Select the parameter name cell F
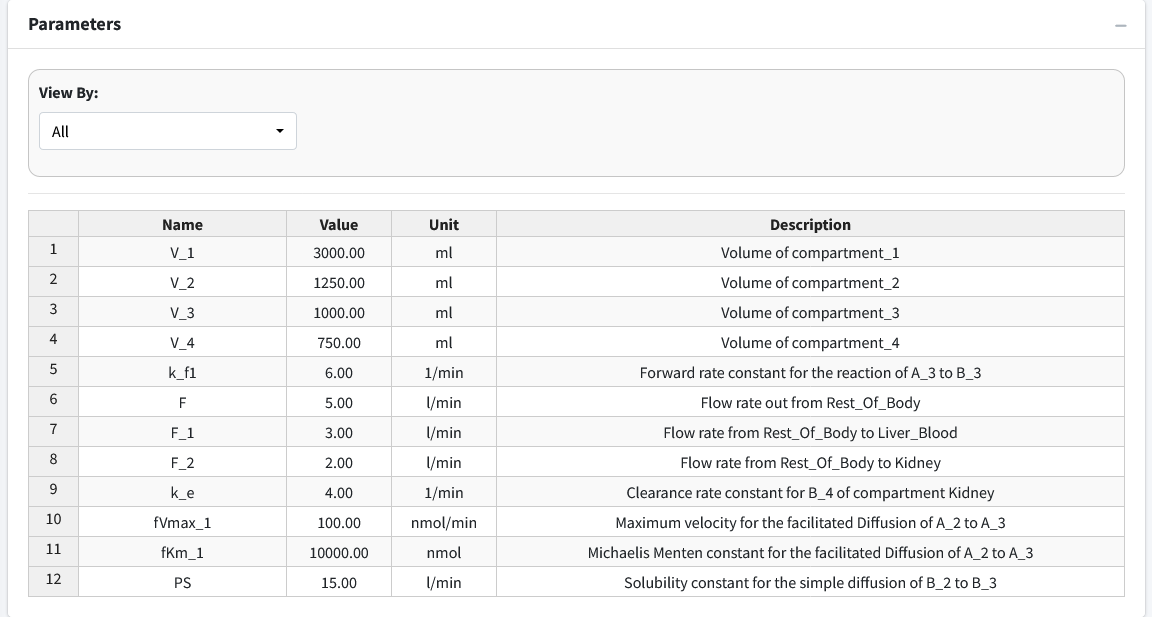The height and width of the screenshot is (617, 1152). pyautogui.click(x=182, y=403)
